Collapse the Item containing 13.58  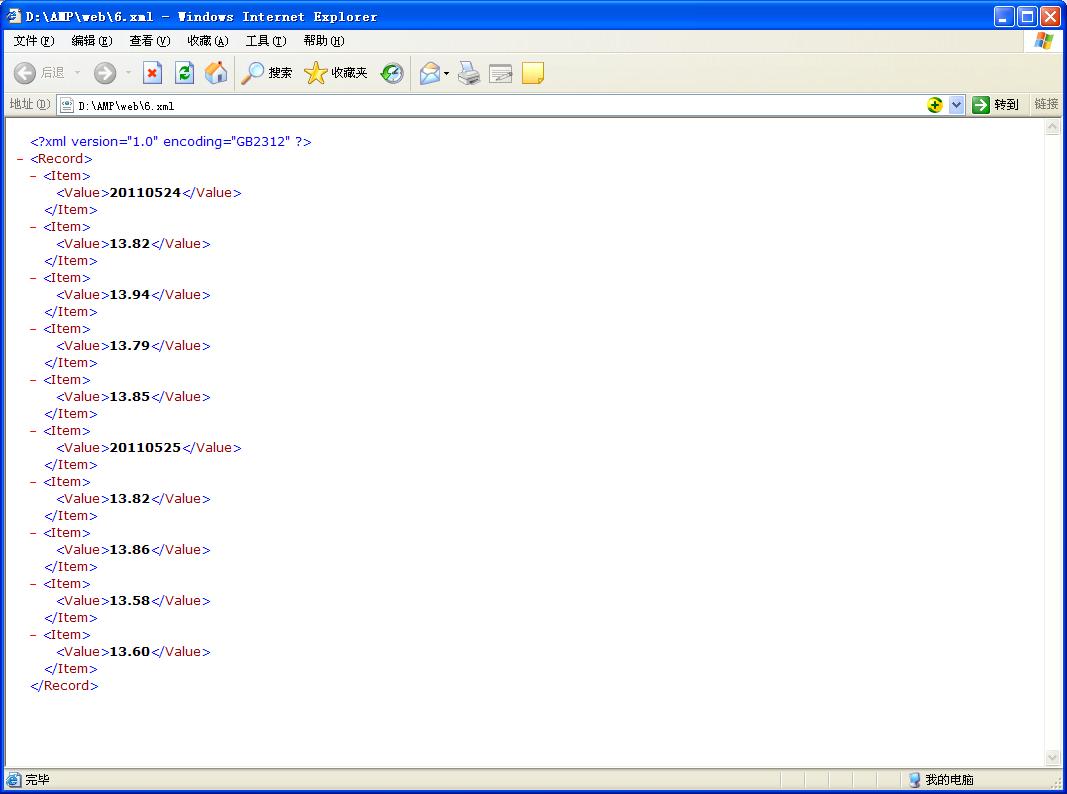tap(33, 584)
